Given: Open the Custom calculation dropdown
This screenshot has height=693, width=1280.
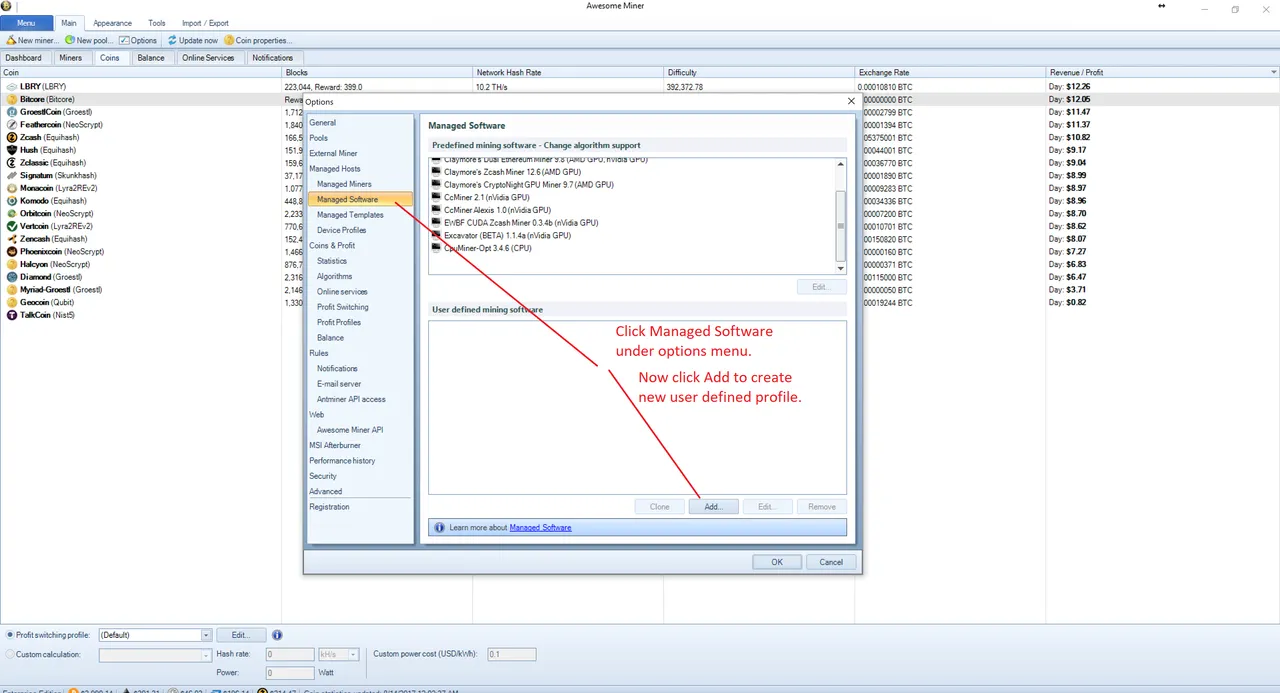Looking at the screenshot, I should click(207, 655).
